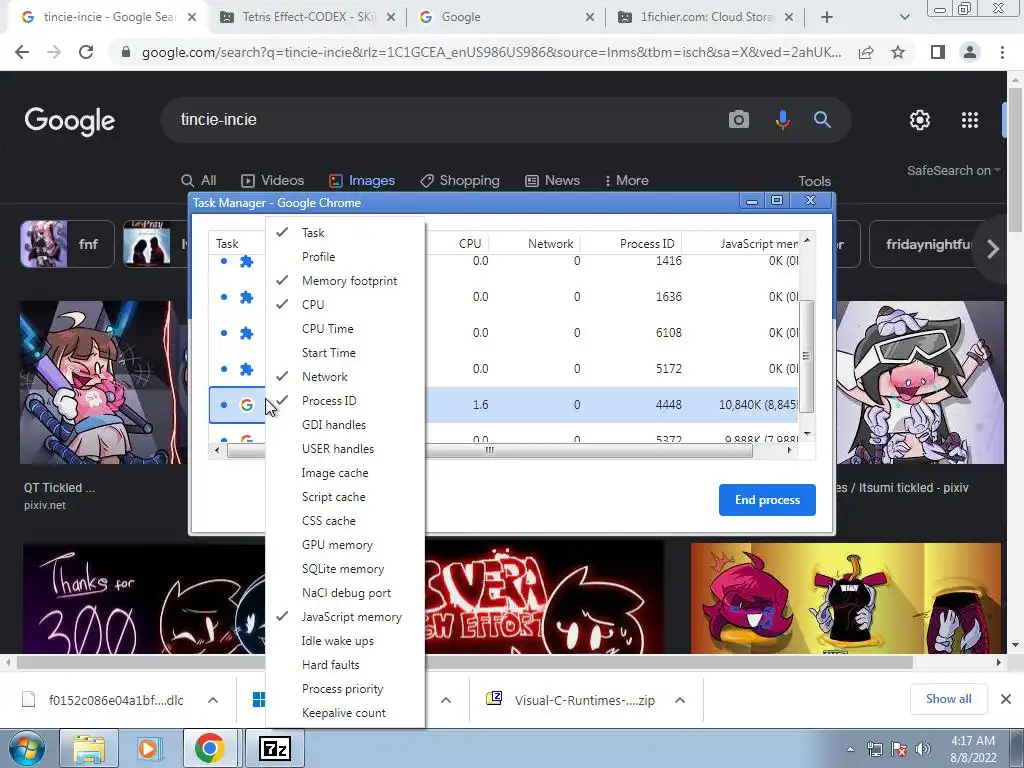Show hidden tray icons arrow

coord(850,749)
